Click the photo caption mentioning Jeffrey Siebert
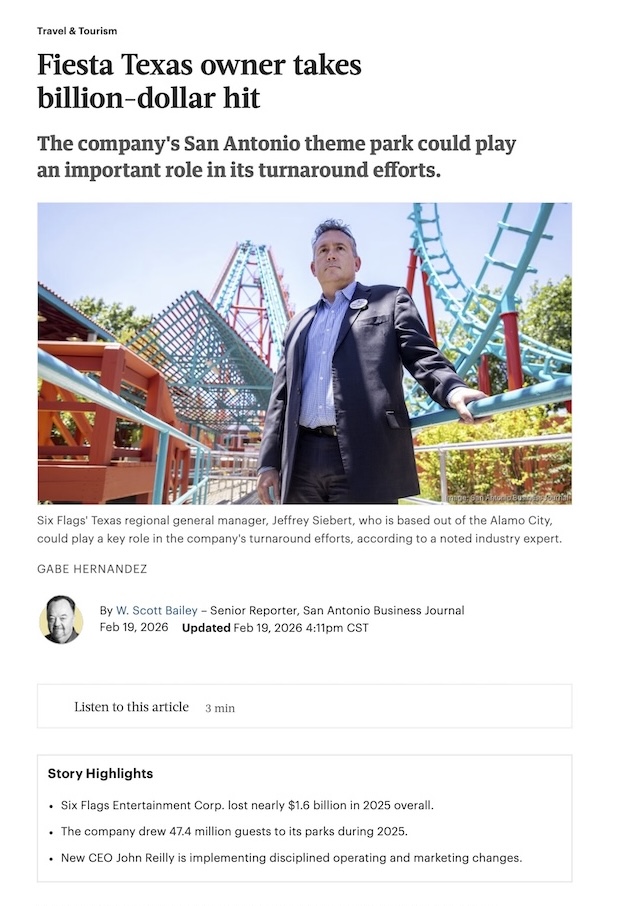630x906 pixels. pyautogui.click(x=299, y=529)
